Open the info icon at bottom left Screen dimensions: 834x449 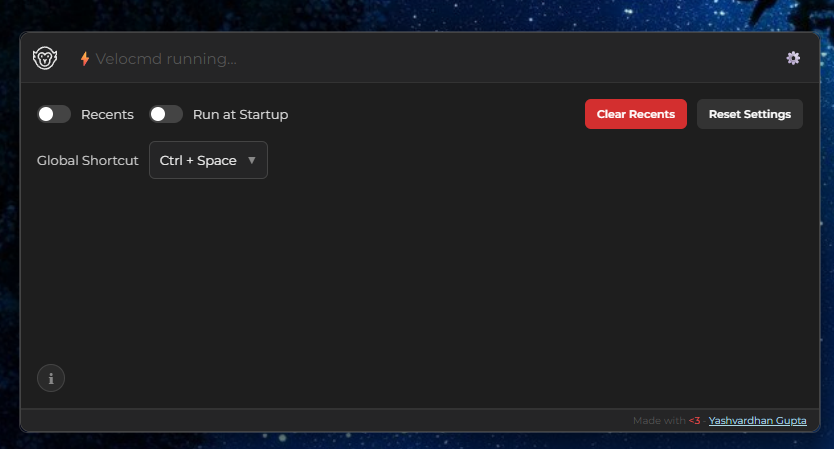51,378
